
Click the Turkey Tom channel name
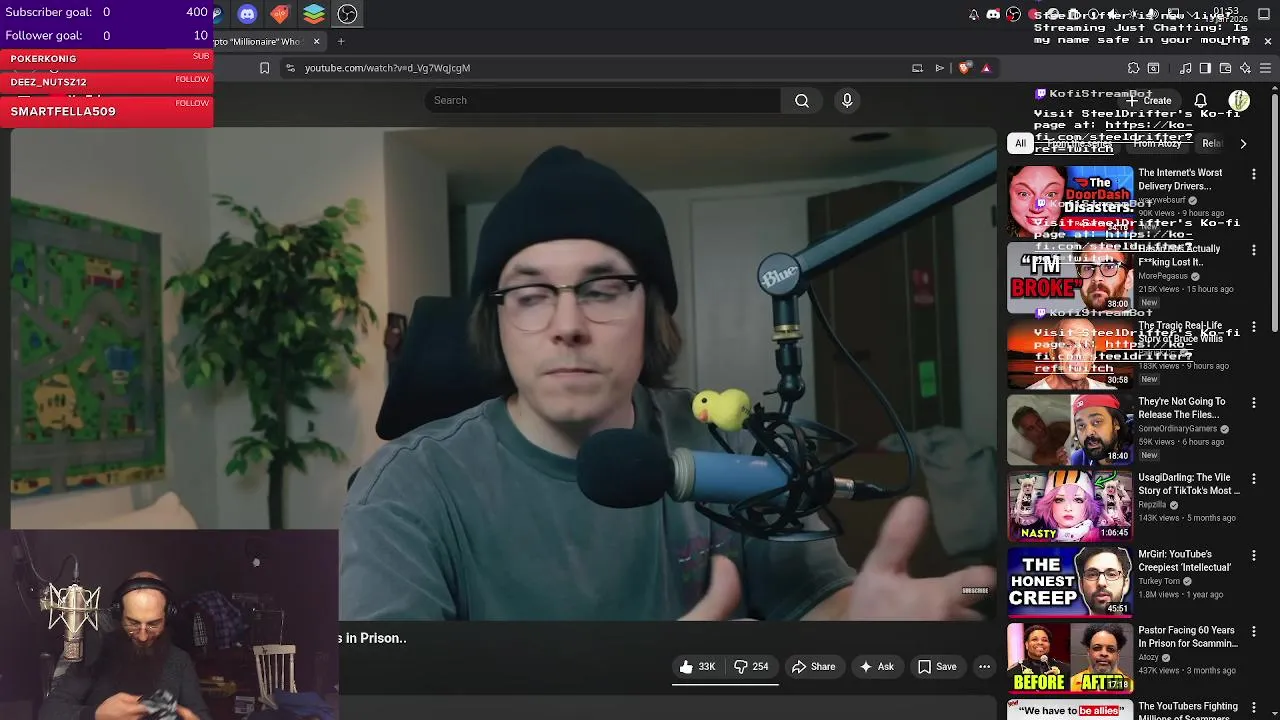(x=1159, y=581)
